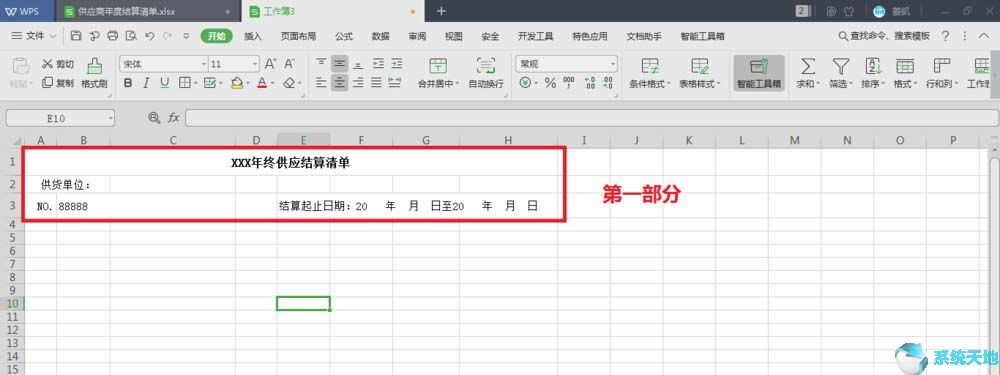Open the Name Box dropdown showing E10
Screen dimensions: 1000x375
click(x=110, y=118)
